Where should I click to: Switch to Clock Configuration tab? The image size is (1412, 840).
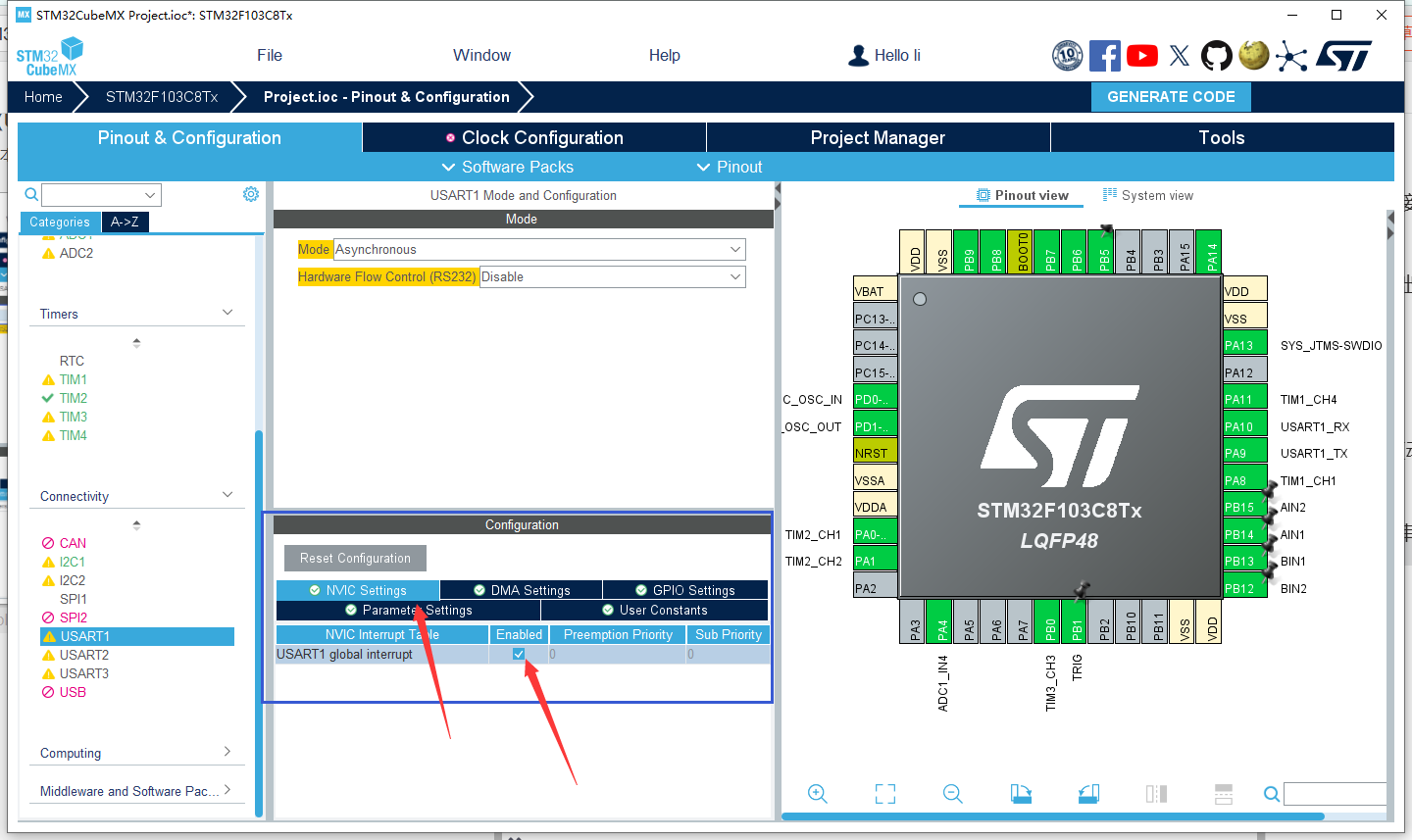(x=534, y=137)
